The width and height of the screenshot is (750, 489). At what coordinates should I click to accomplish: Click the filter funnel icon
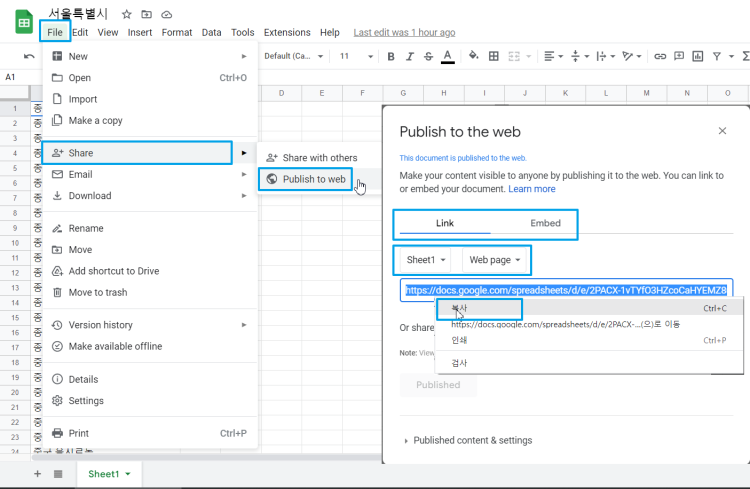pos(717,56)
